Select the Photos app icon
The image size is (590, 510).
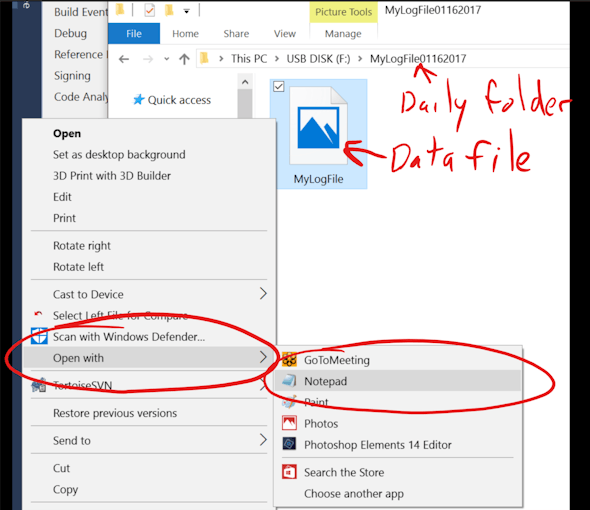coord(289,423)
